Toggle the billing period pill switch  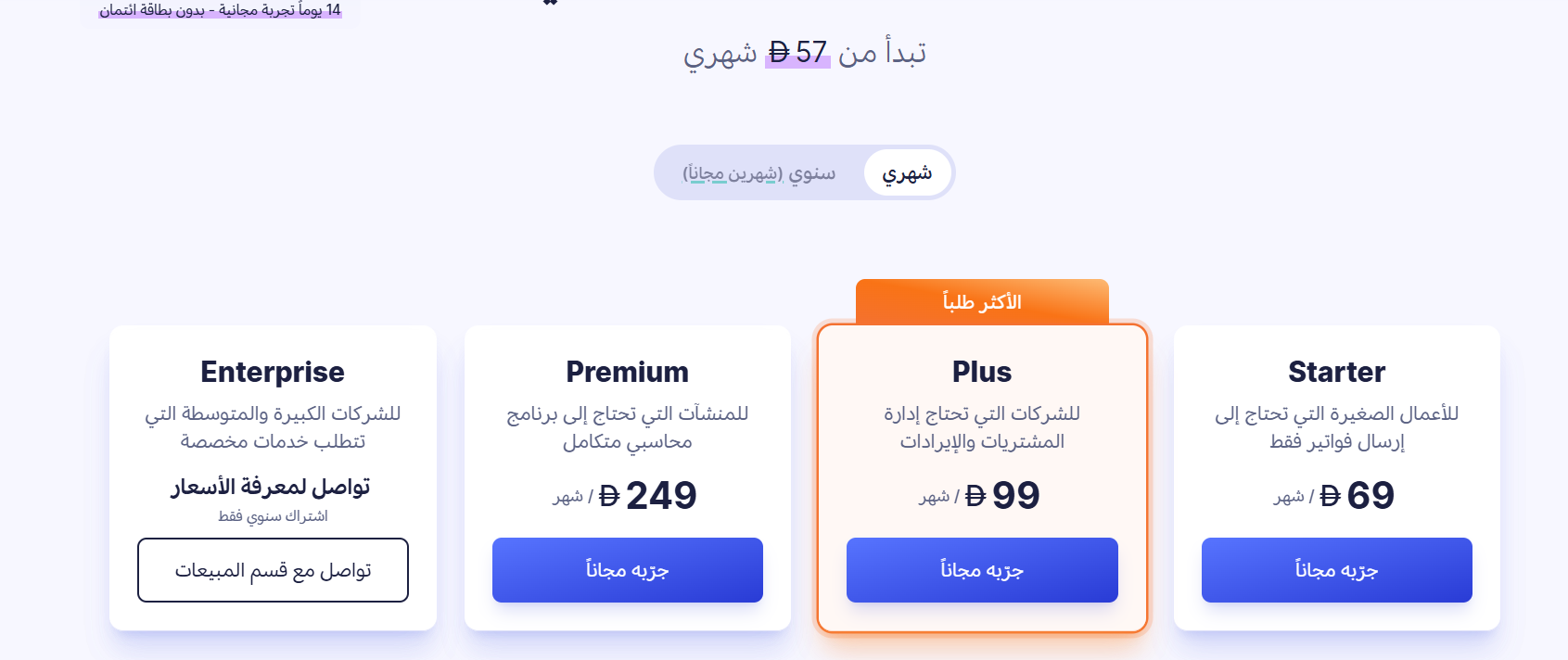coord(805,172)
